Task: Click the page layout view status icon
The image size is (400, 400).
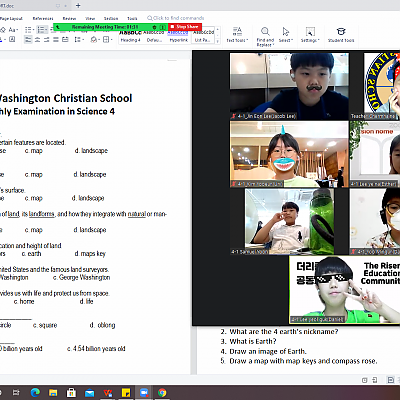Action: [390, 380]
